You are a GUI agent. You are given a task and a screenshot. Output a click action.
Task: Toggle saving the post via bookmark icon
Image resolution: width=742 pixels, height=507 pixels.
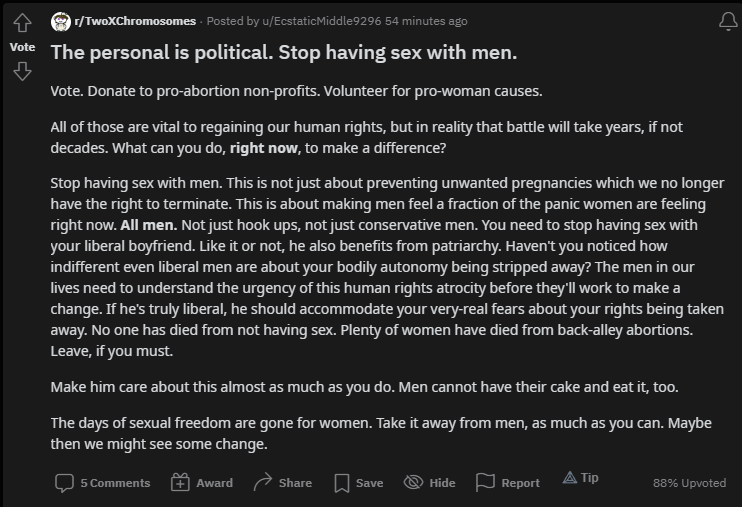[341, 483]
